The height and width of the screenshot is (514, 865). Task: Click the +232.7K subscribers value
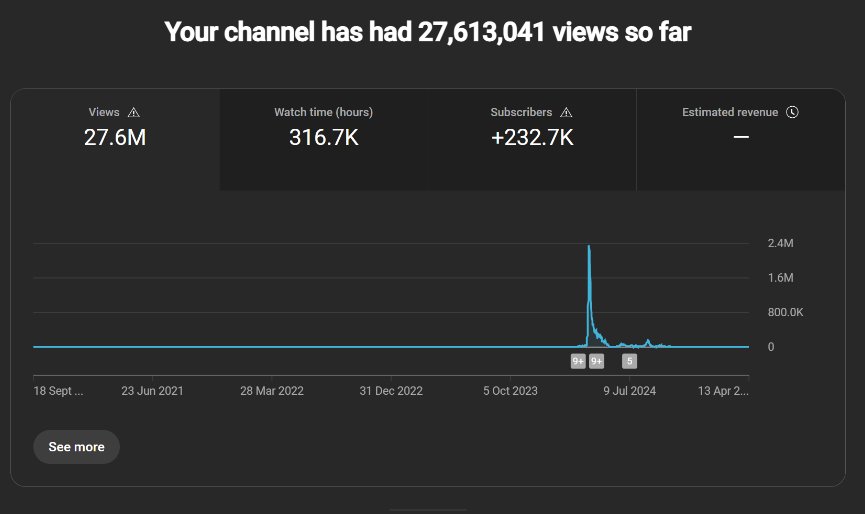pyautogui.click(x=532, y=137)
